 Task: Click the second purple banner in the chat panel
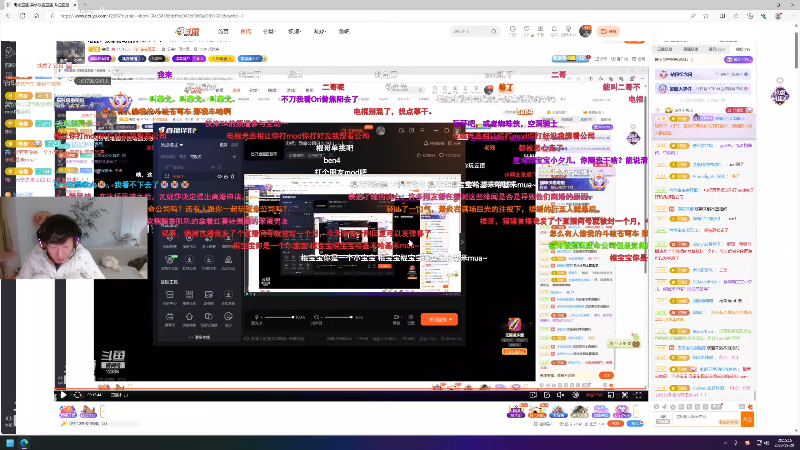[703, 89]
